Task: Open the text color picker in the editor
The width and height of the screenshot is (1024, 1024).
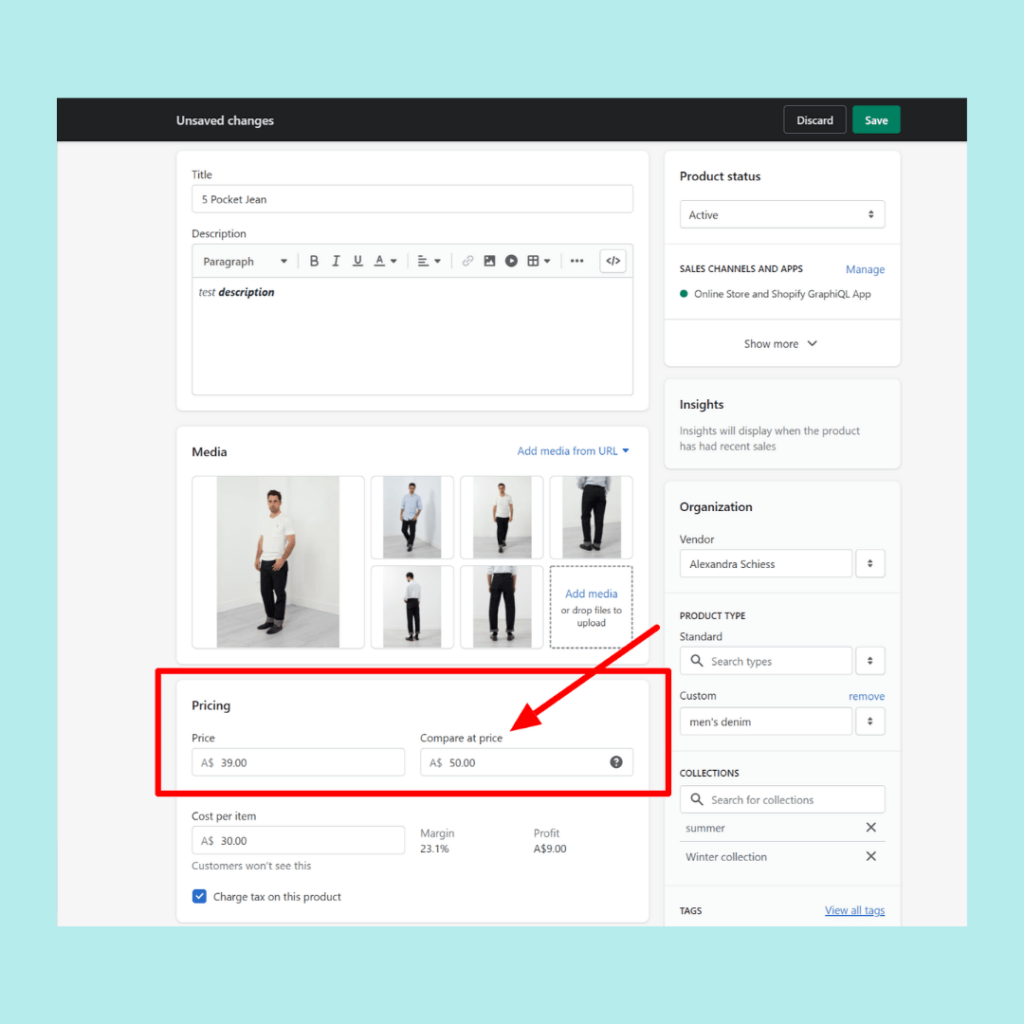Action: click(383, 260)
